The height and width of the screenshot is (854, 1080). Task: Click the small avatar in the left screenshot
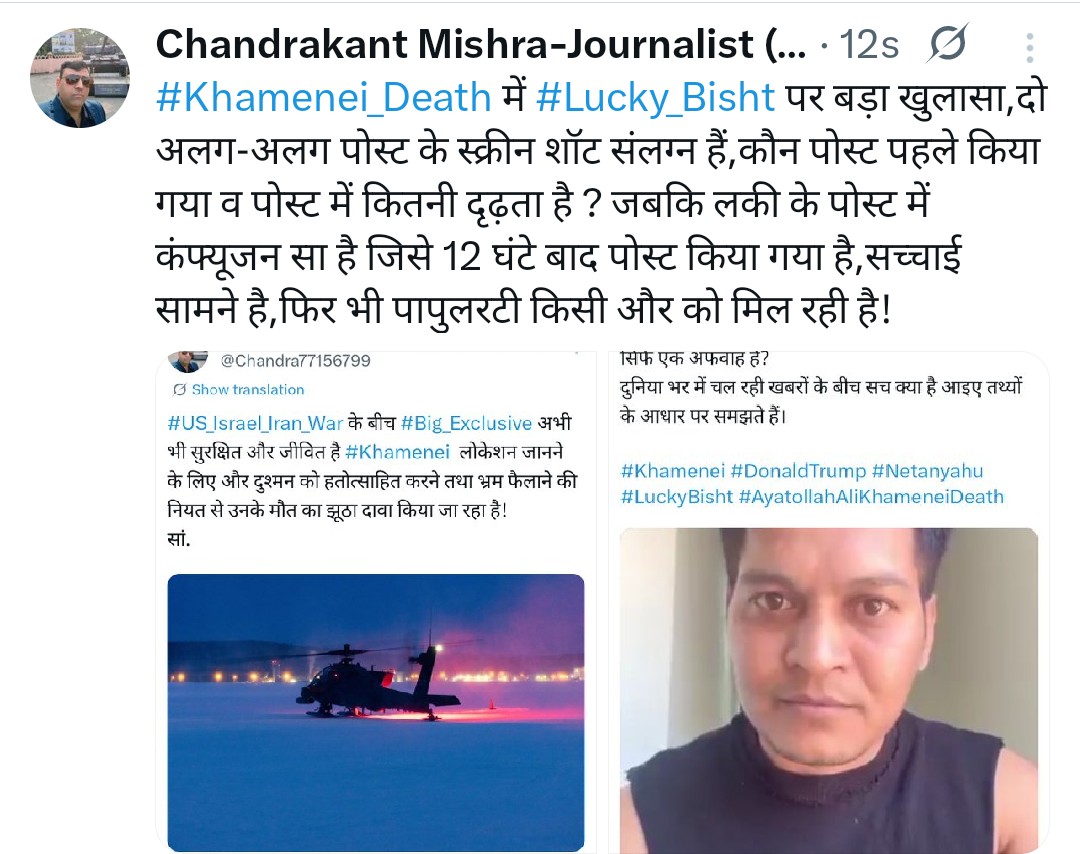[x=189, y=361]
